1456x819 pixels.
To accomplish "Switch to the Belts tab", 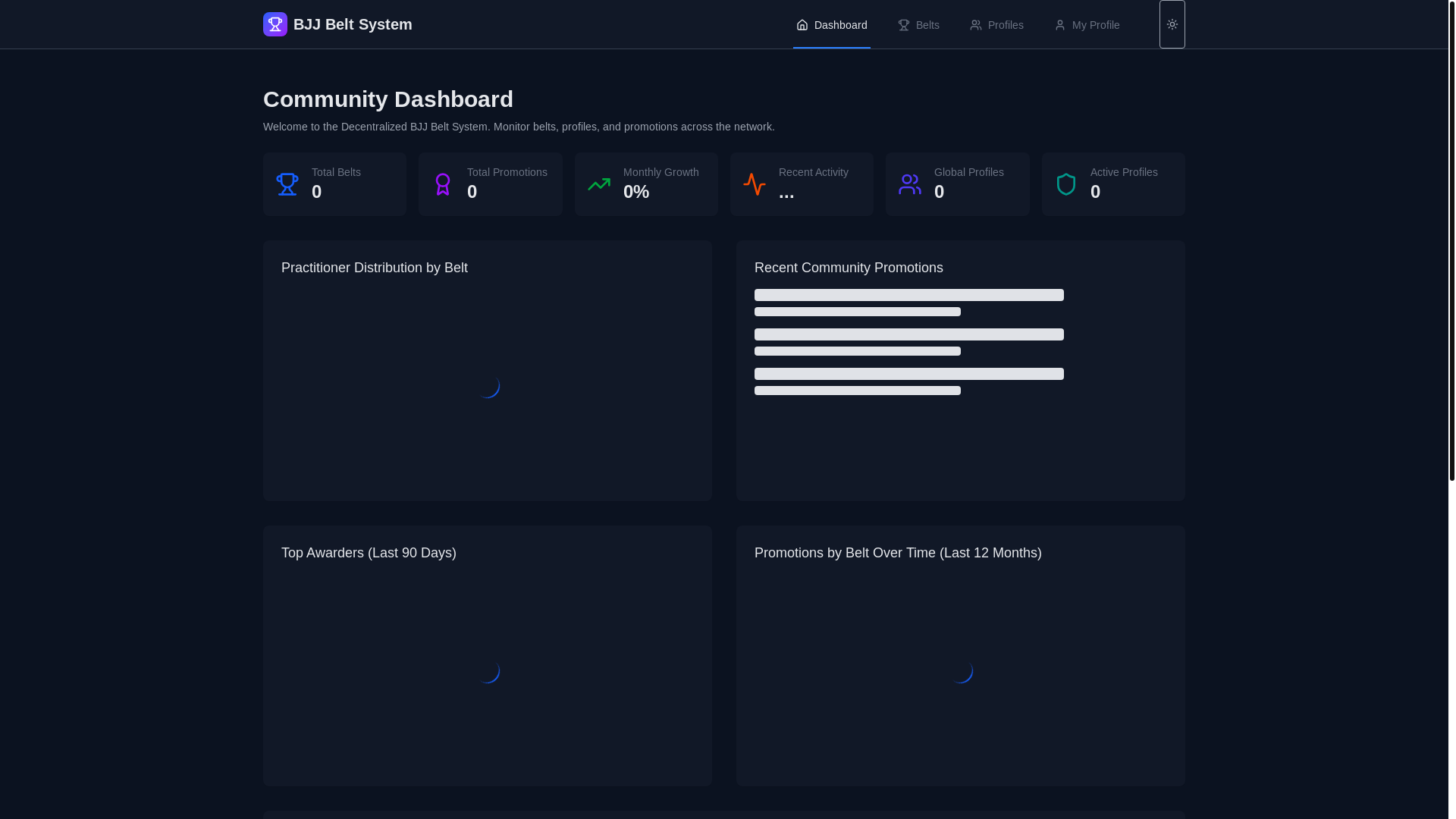I will [x=918, y=25].
